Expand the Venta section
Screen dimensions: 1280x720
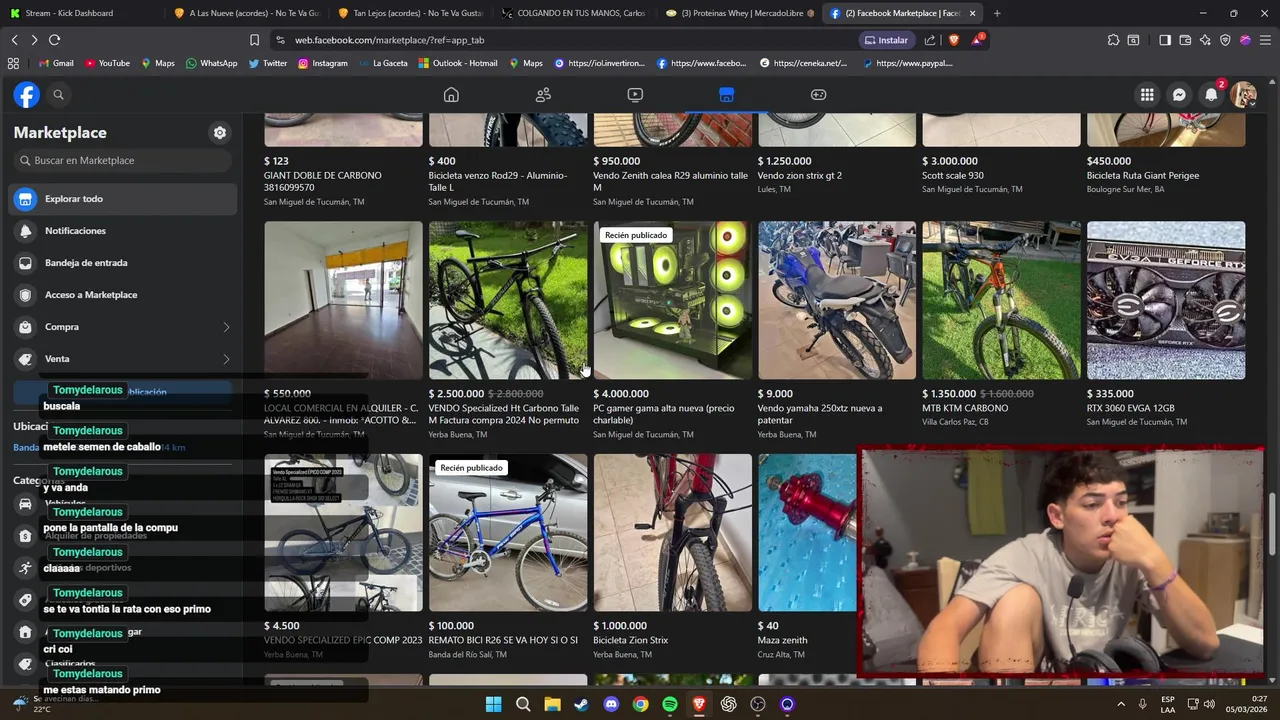pyautogui.click(x=125, y=359)
